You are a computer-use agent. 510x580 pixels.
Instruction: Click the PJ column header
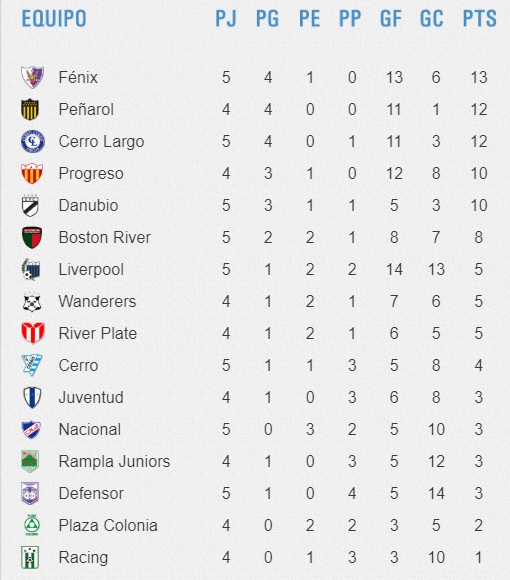[x=226, y=18]
